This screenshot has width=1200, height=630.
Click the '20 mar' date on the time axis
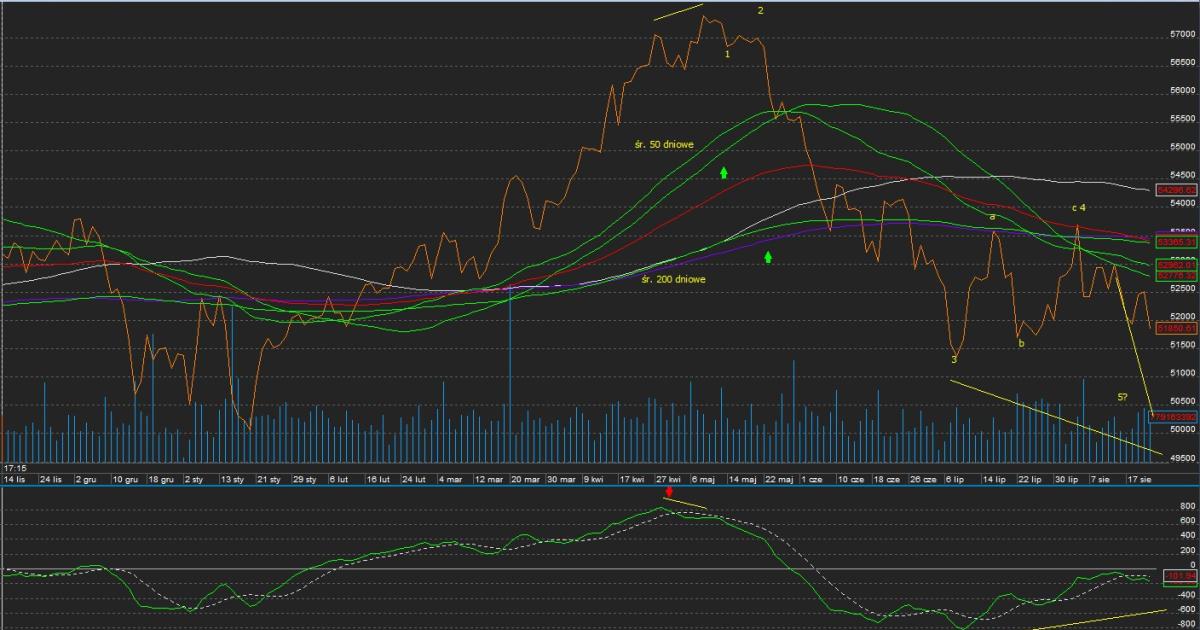click(525, 480)
